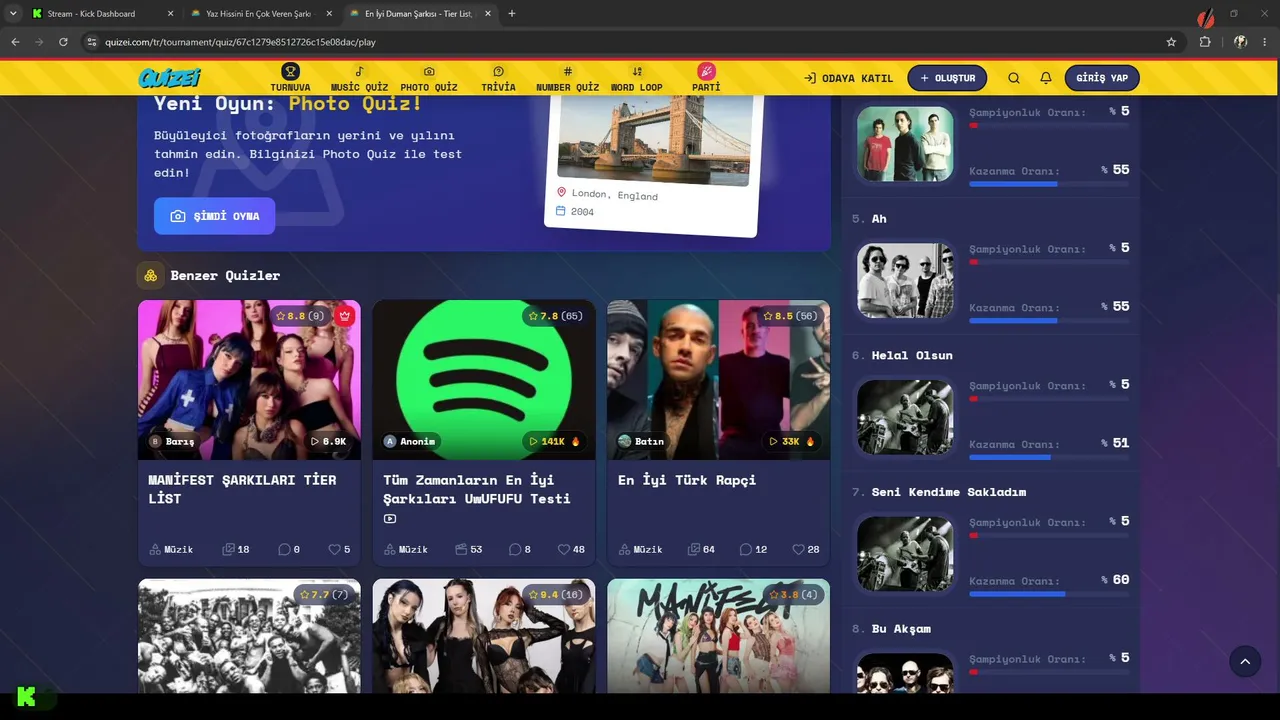Screen dimensions: 1280x720
Task: Click the Odaya Katıl link
Action: pos(849,78)
